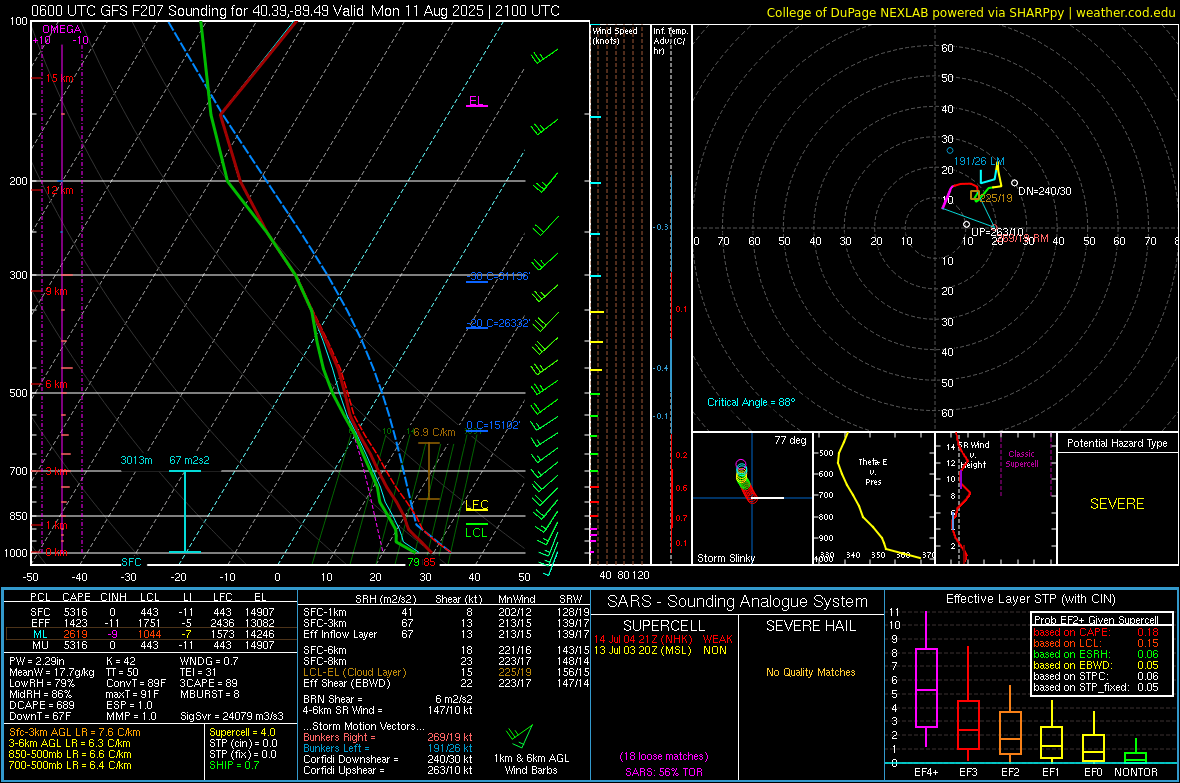Click the DCAPE = 689 value
Viewport: 1180px width, 783px height.
(x=41, y=705)
